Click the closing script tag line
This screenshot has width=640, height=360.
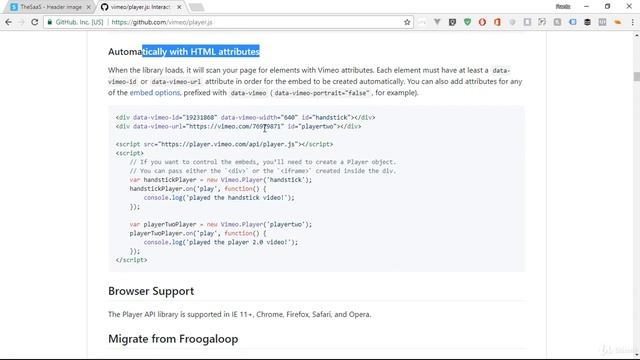pyautogui.click(x=131, y=260)
